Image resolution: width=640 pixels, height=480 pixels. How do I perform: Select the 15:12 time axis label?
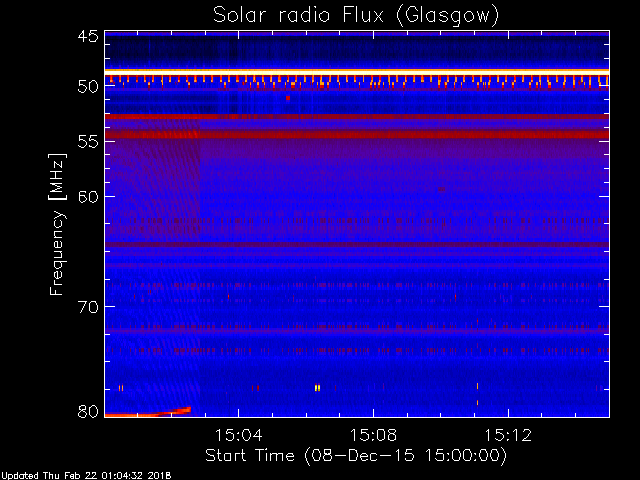coord(508,435)
